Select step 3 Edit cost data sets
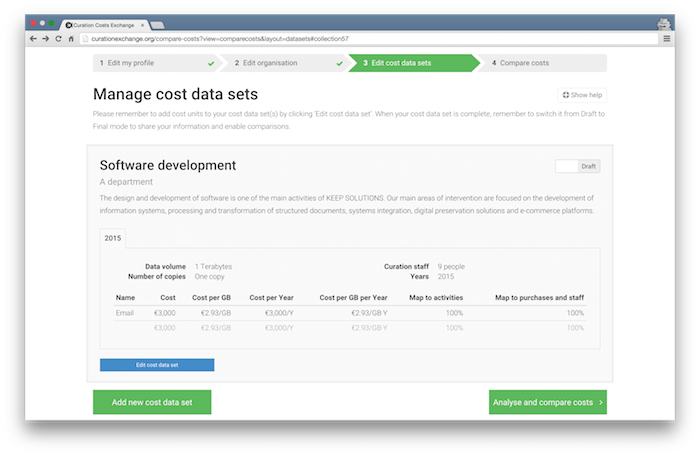 click(x=414, y=63)
